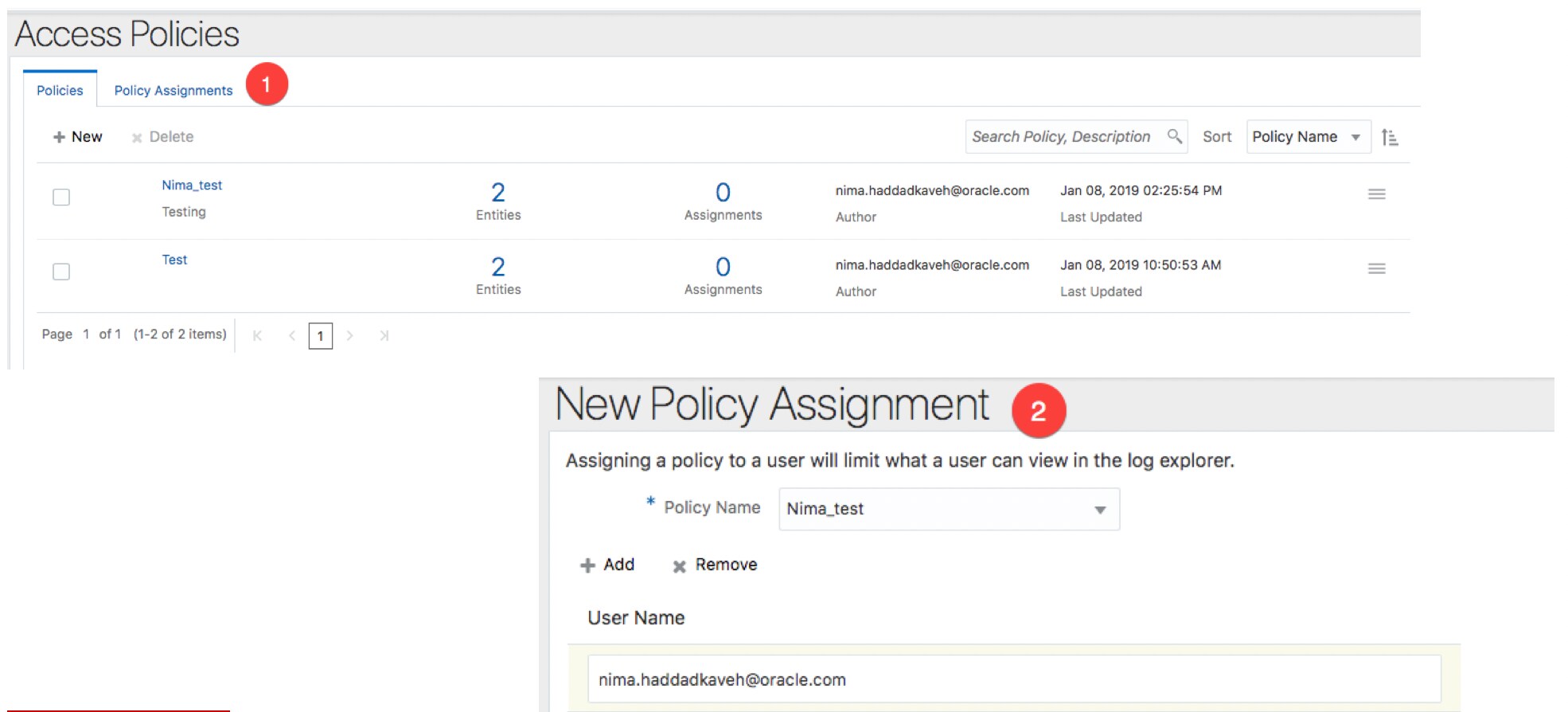The width and height of the screenshot is (1568, 712).
Task: Go to the next page arrow
Action: 350,336
